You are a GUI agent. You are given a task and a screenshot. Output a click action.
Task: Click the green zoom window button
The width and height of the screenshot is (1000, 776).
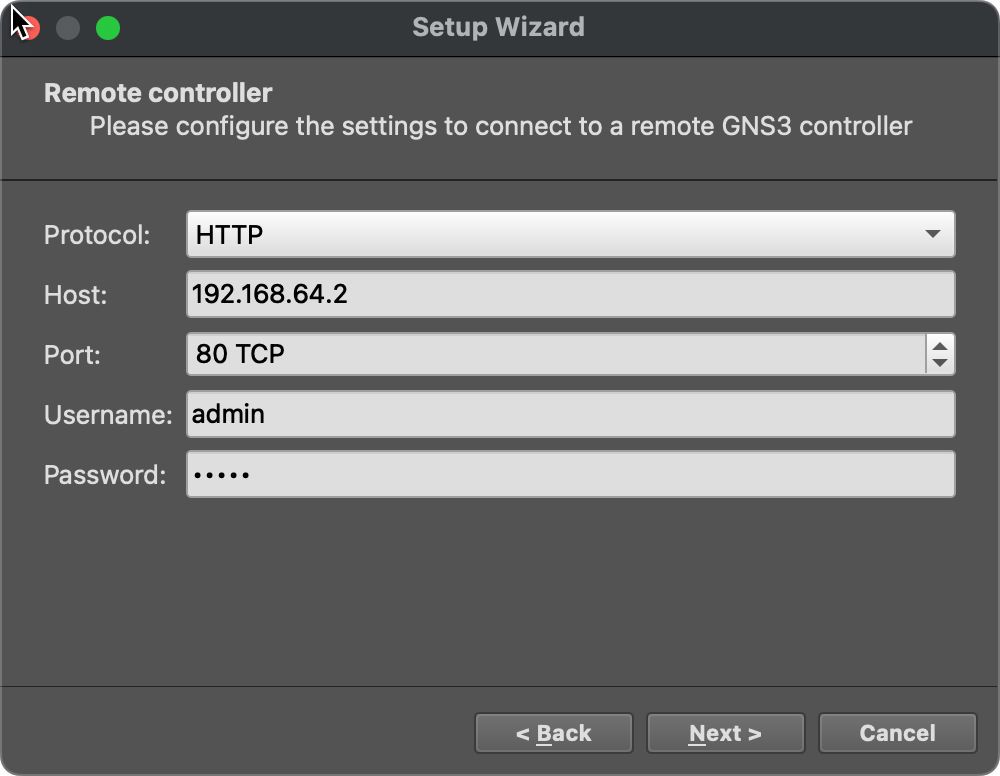[x=108, y=28]
